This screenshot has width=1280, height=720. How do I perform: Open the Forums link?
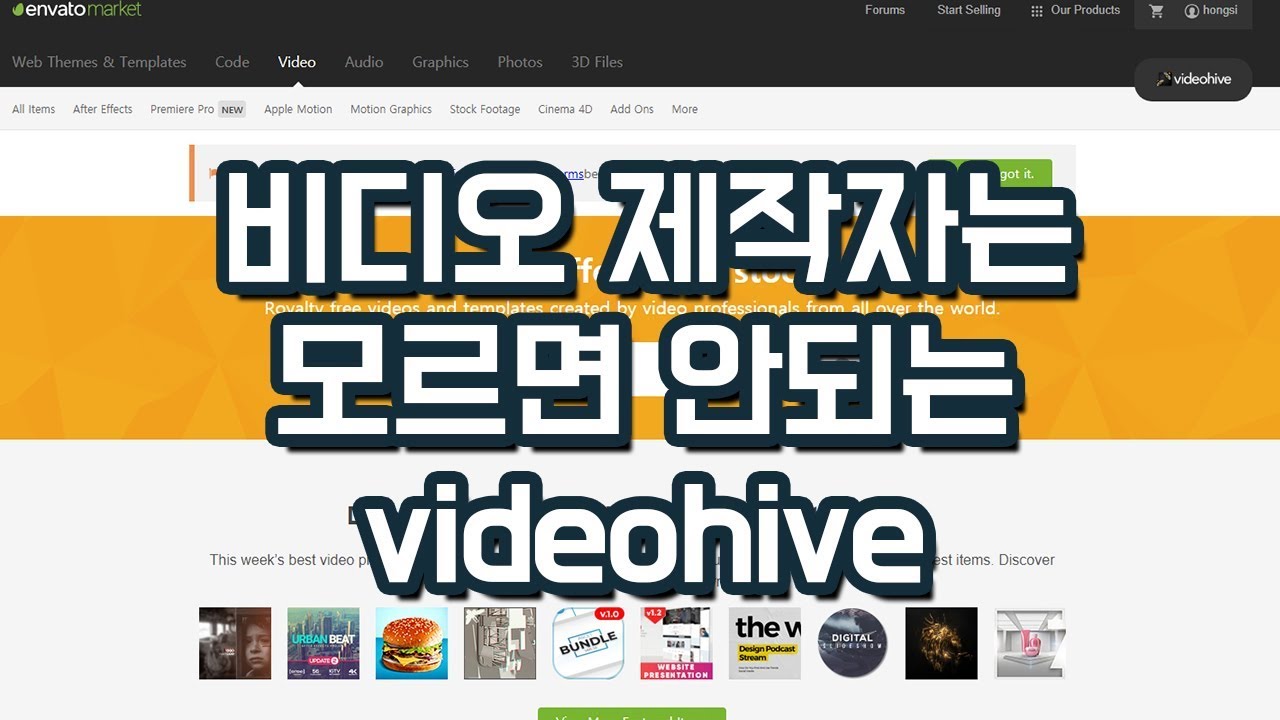click(x=885, y=10)
